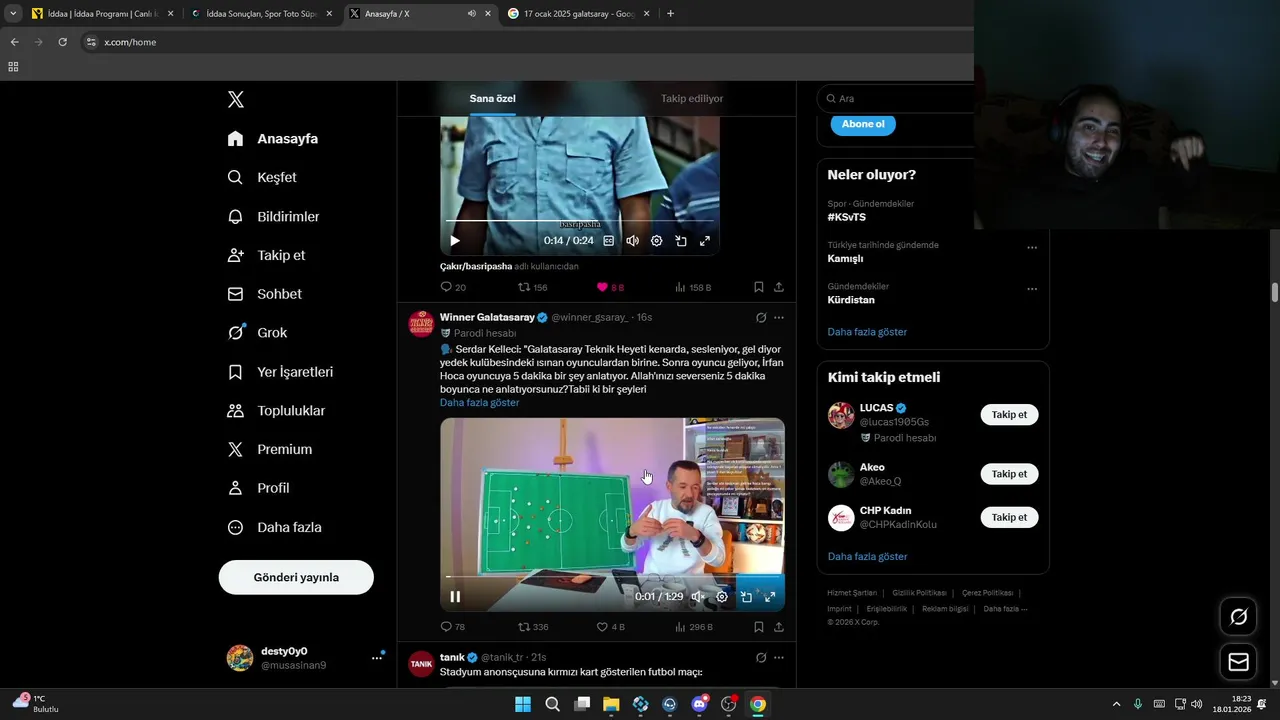1280x720 pixels.
Task: Share the Winner Galatasaray post
Action: point(779,627)
